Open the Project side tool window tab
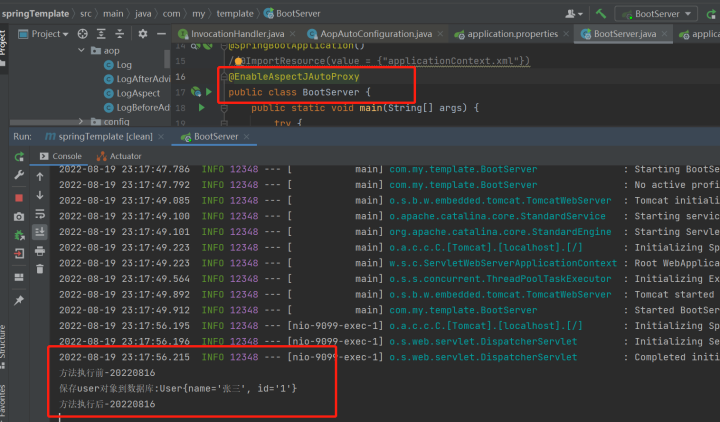The width and height of the screenshot is (720, 422). pos(3,46)
